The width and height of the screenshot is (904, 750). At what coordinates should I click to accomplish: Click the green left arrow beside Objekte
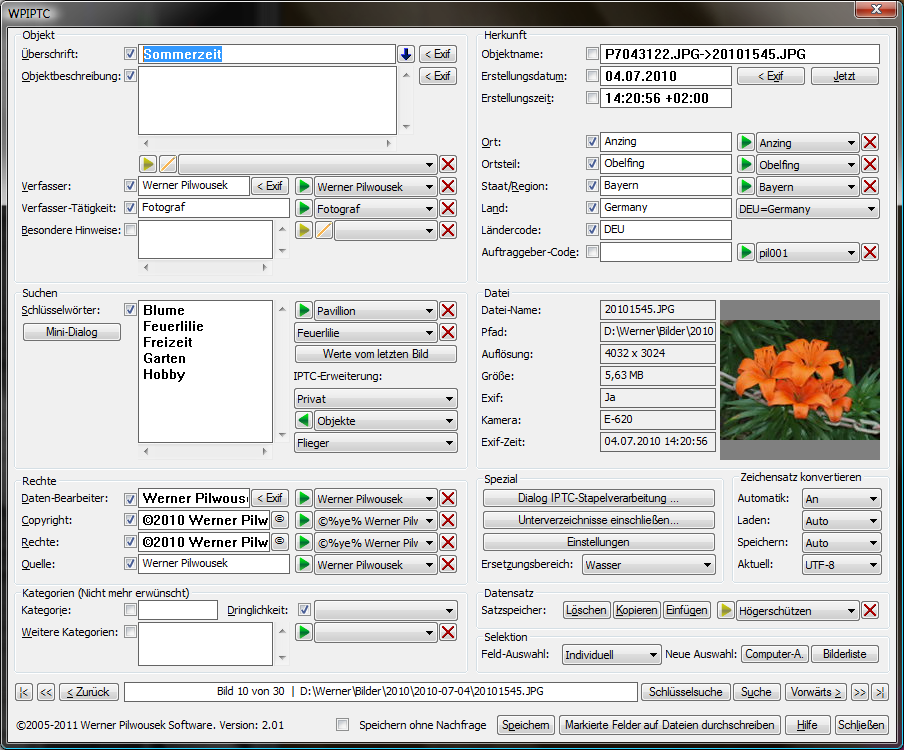click(304, 421)
